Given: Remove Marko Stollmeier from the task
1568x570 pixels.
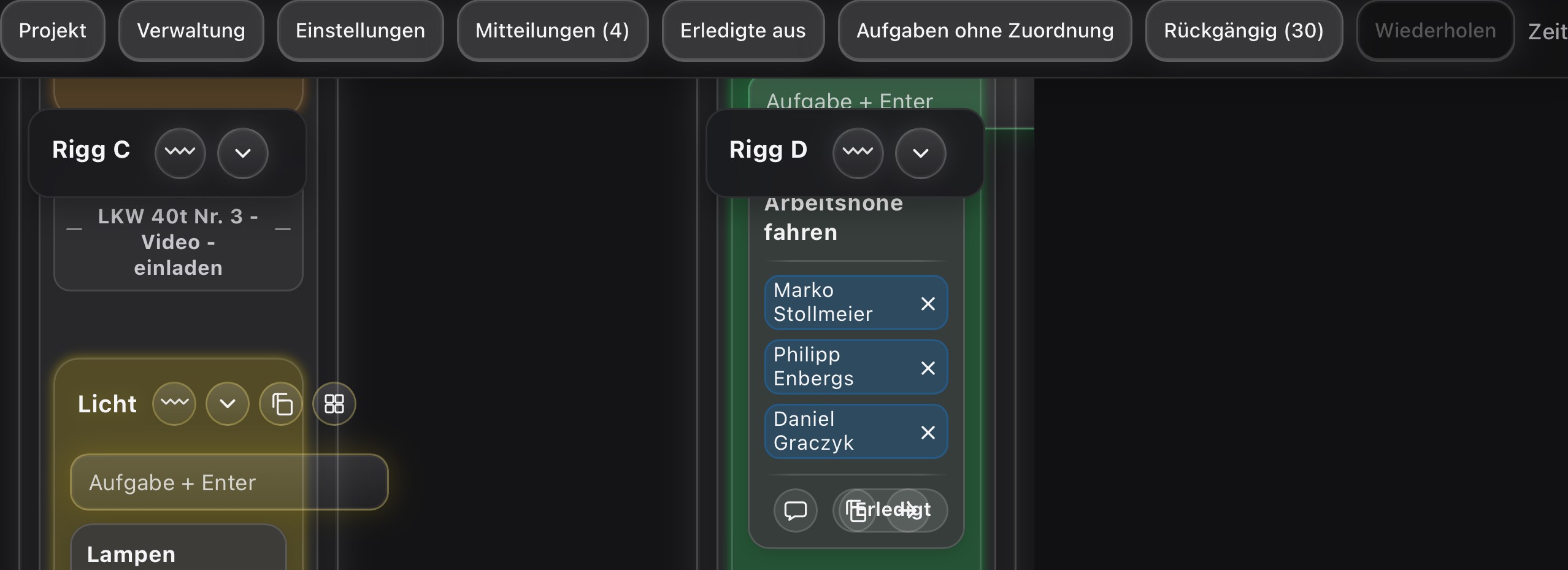Looking at the screenshot, I should pos(928,303).
